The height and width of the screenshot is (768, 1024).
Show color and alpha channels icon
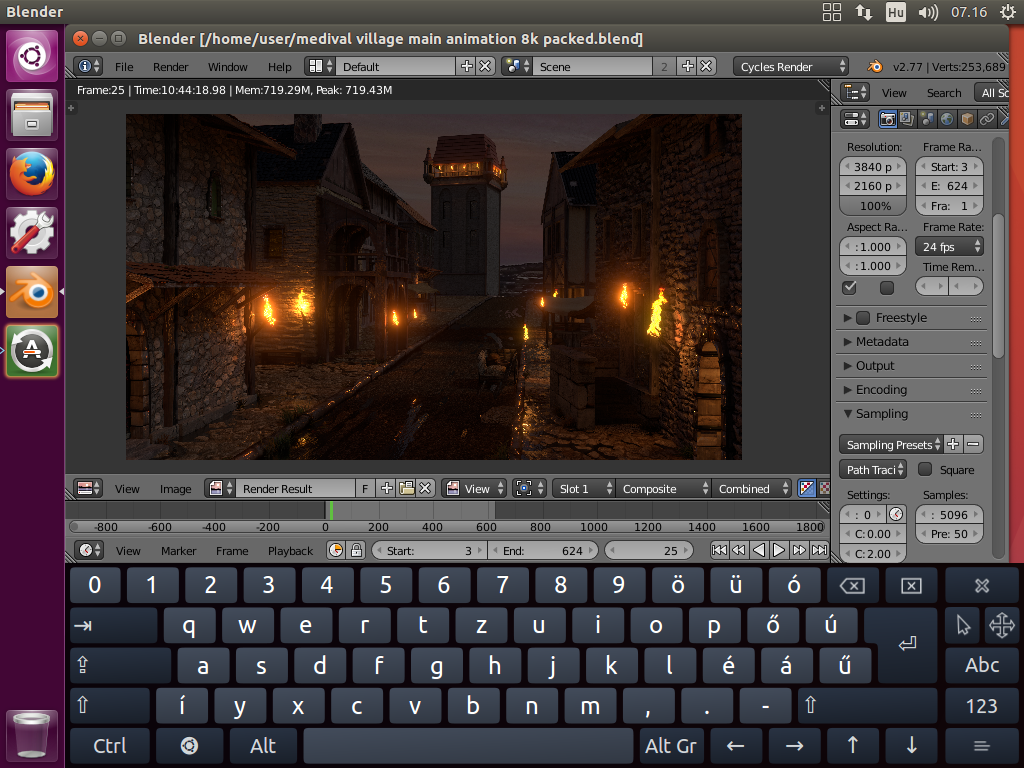[807, 488]
